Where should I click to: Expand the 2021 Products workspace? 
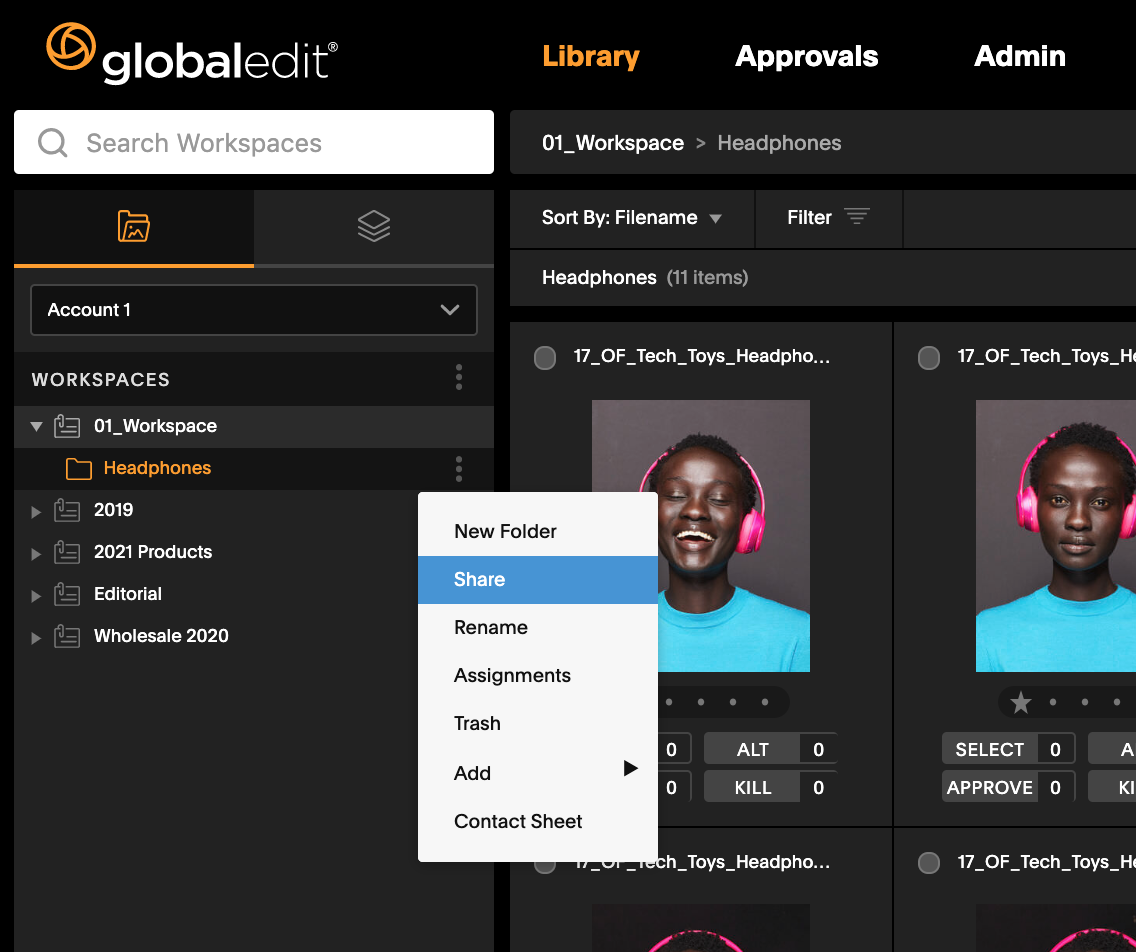(36, 554)
